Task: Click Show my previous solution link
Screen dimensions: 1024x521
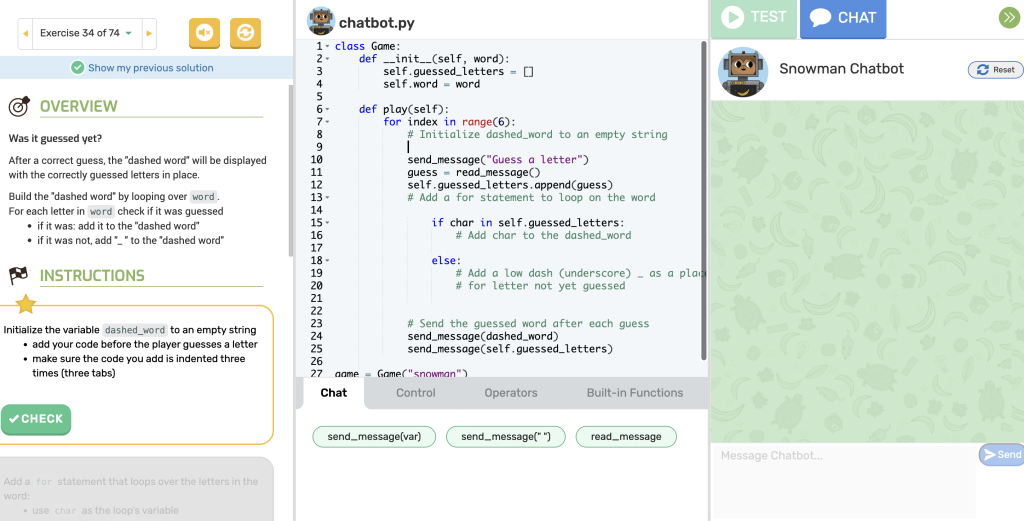Action: click(x=150, y=68)
